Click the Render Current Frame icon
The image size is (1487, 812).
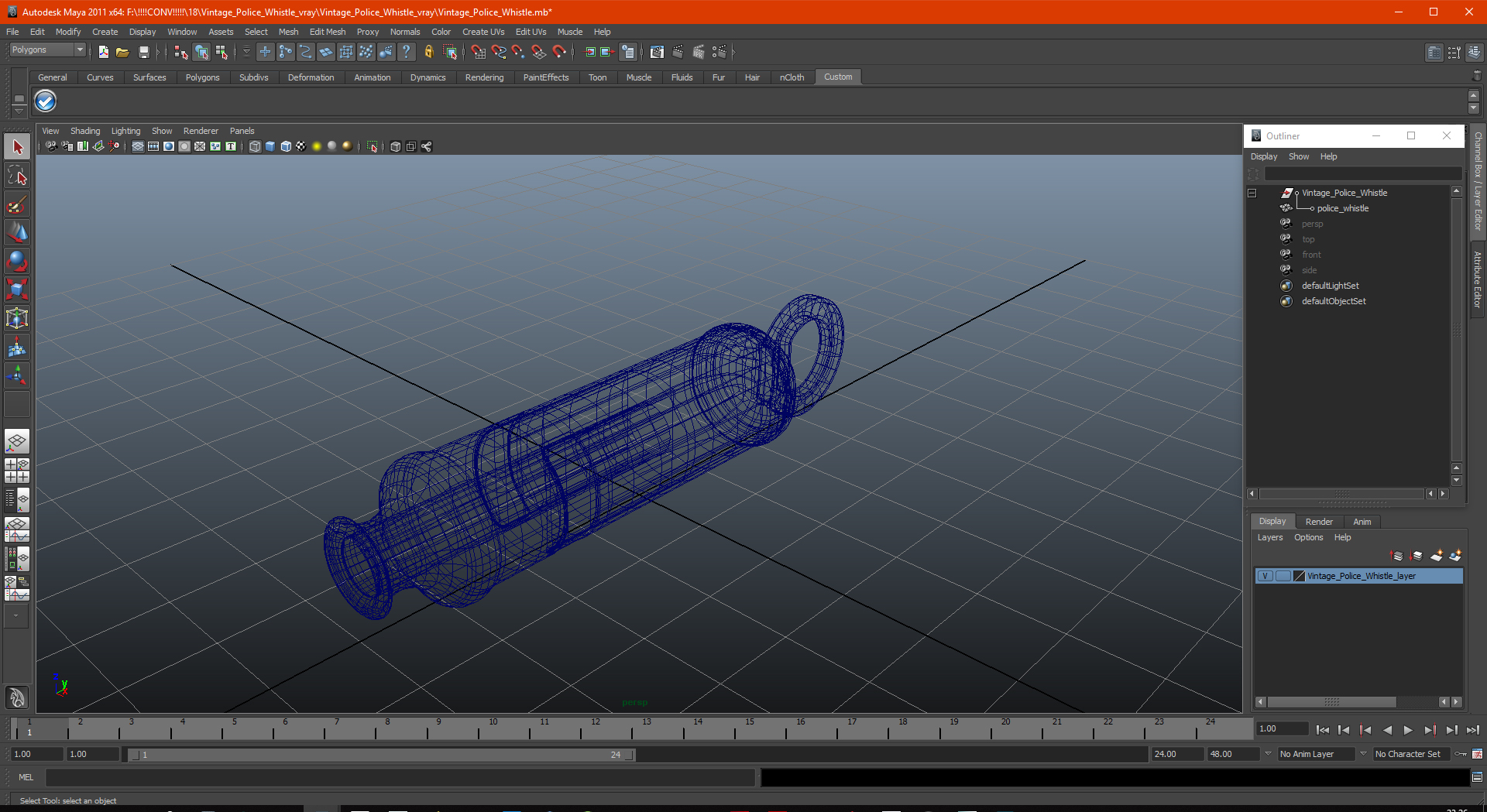(678, 52)
